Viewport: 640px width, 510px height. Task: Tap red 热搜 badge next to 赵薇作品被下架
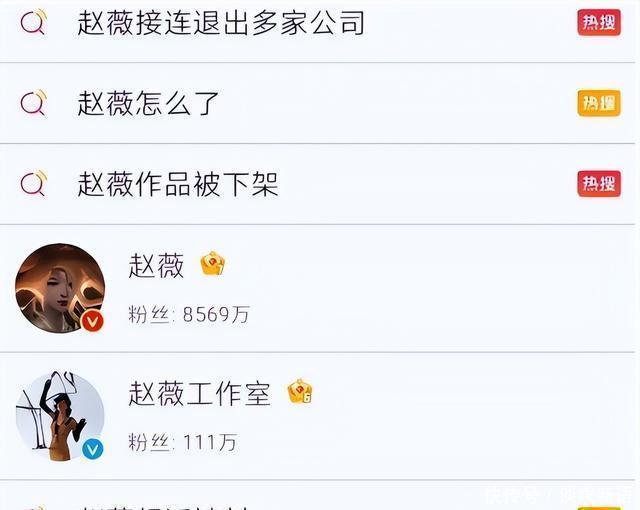coord(599,184)
